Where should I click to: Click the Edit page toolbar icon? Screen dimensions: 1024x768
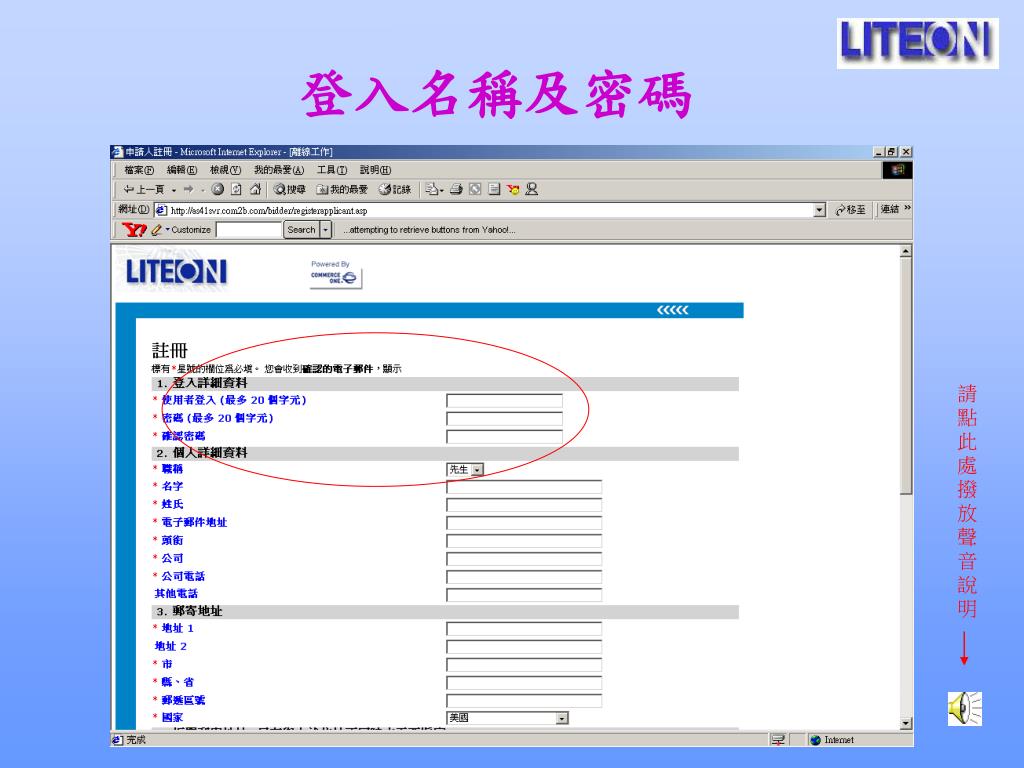click(x=475, y=189)
